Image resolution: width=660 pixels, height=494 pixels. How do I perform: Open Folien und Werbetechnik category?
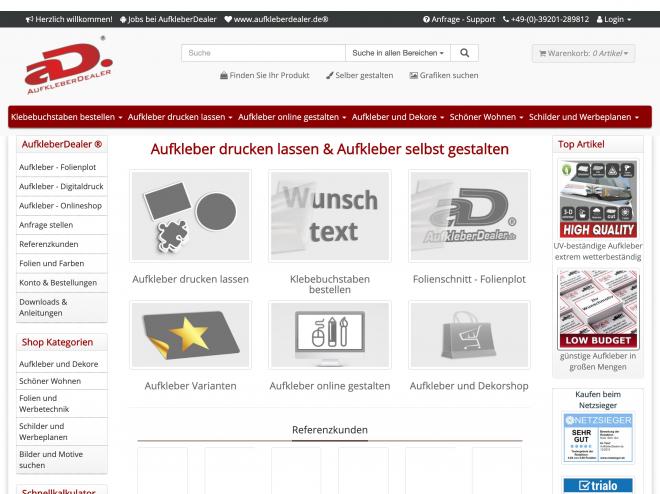point(61,404)
